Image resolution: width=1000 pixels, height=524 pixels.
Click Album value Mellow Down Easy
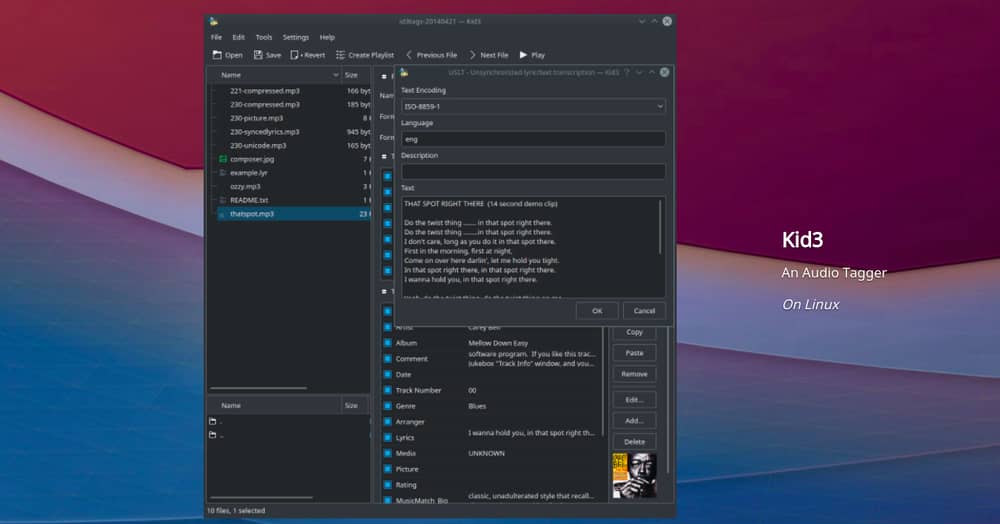(498, 343)
